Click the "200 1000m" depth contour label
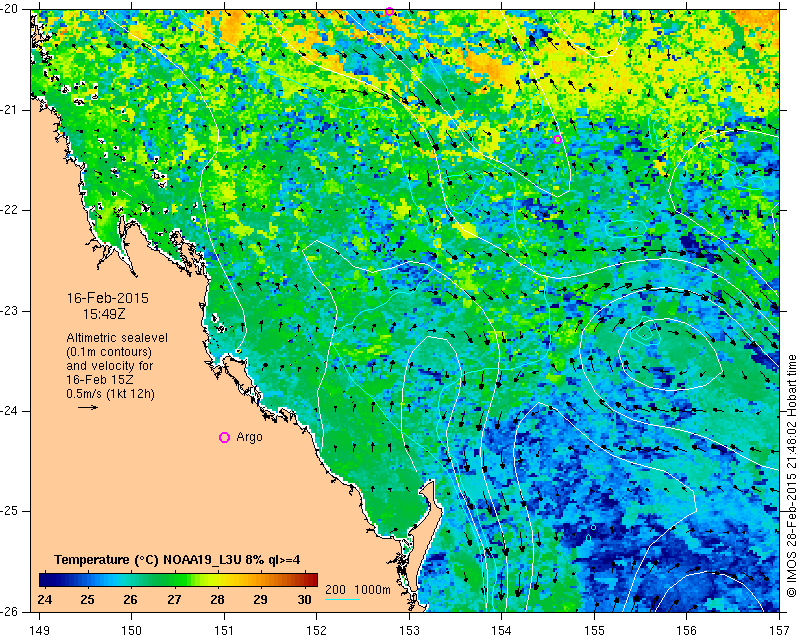This screenshot has height=640, width=800. click(x=358, y=590)
